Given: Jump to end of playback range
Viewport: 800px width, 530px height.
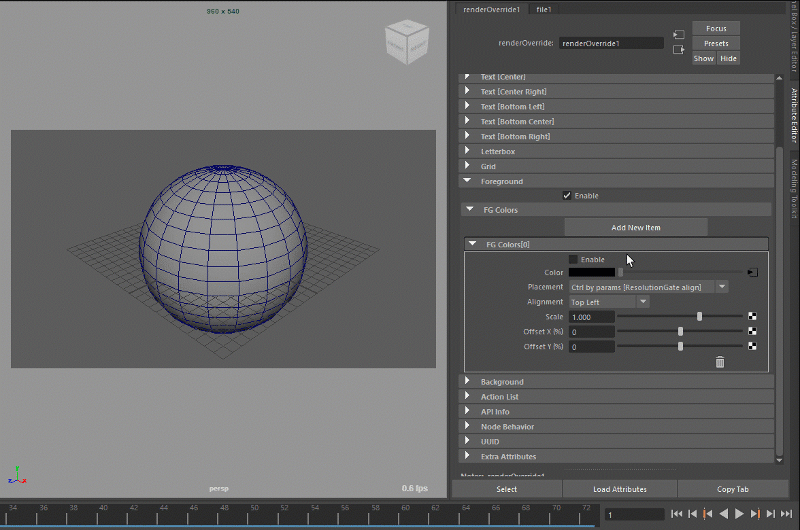Looking at the screenshot, I should click(x=786, y=514).
